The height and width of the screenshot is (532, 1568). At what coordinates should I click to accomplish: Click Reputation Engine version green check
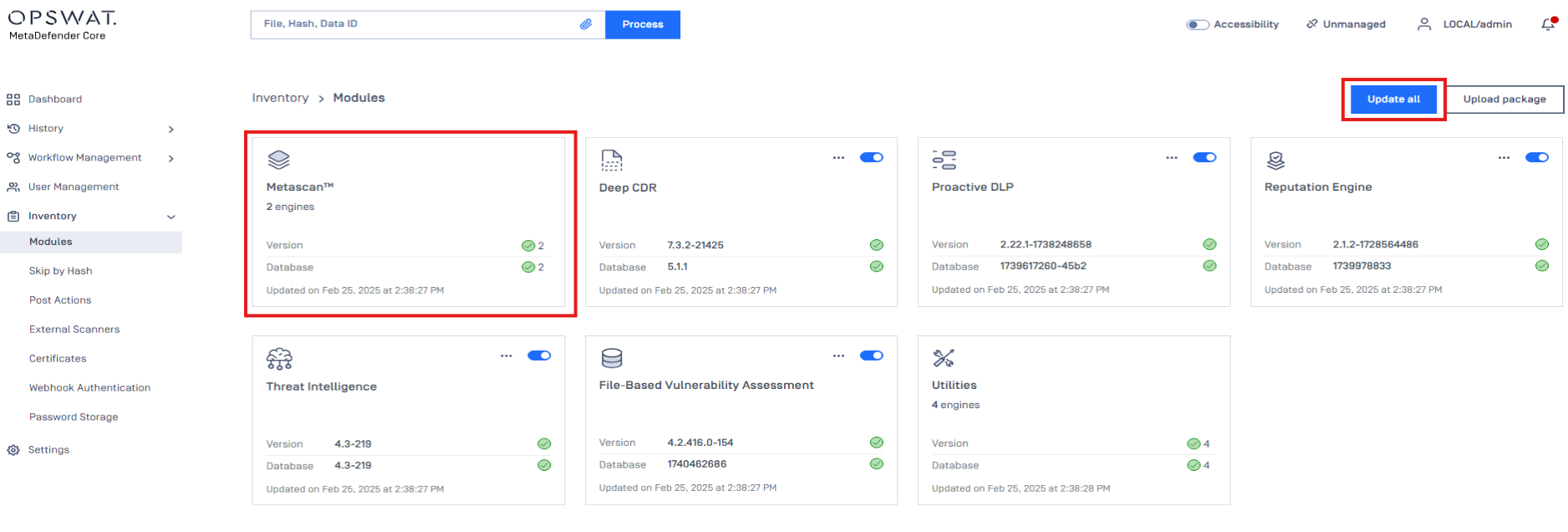tap(1542, 244)
